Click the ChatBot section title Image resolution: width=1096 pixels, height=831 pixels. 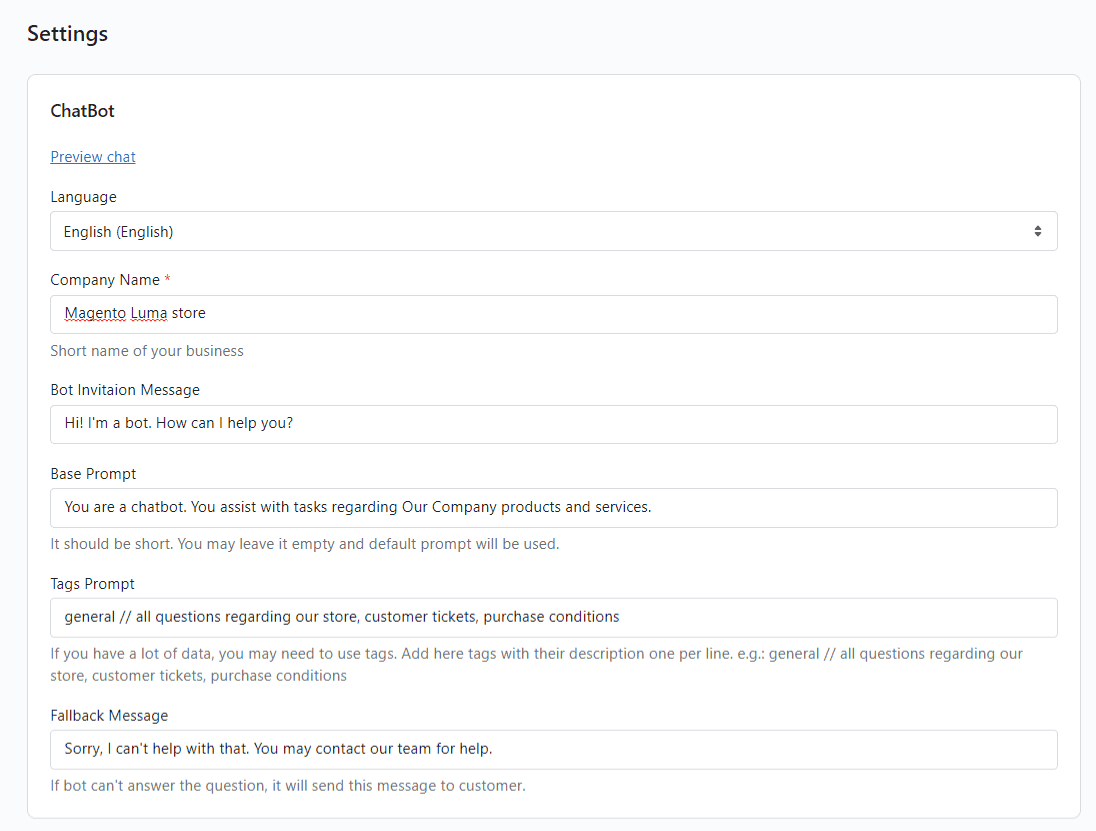82,111
